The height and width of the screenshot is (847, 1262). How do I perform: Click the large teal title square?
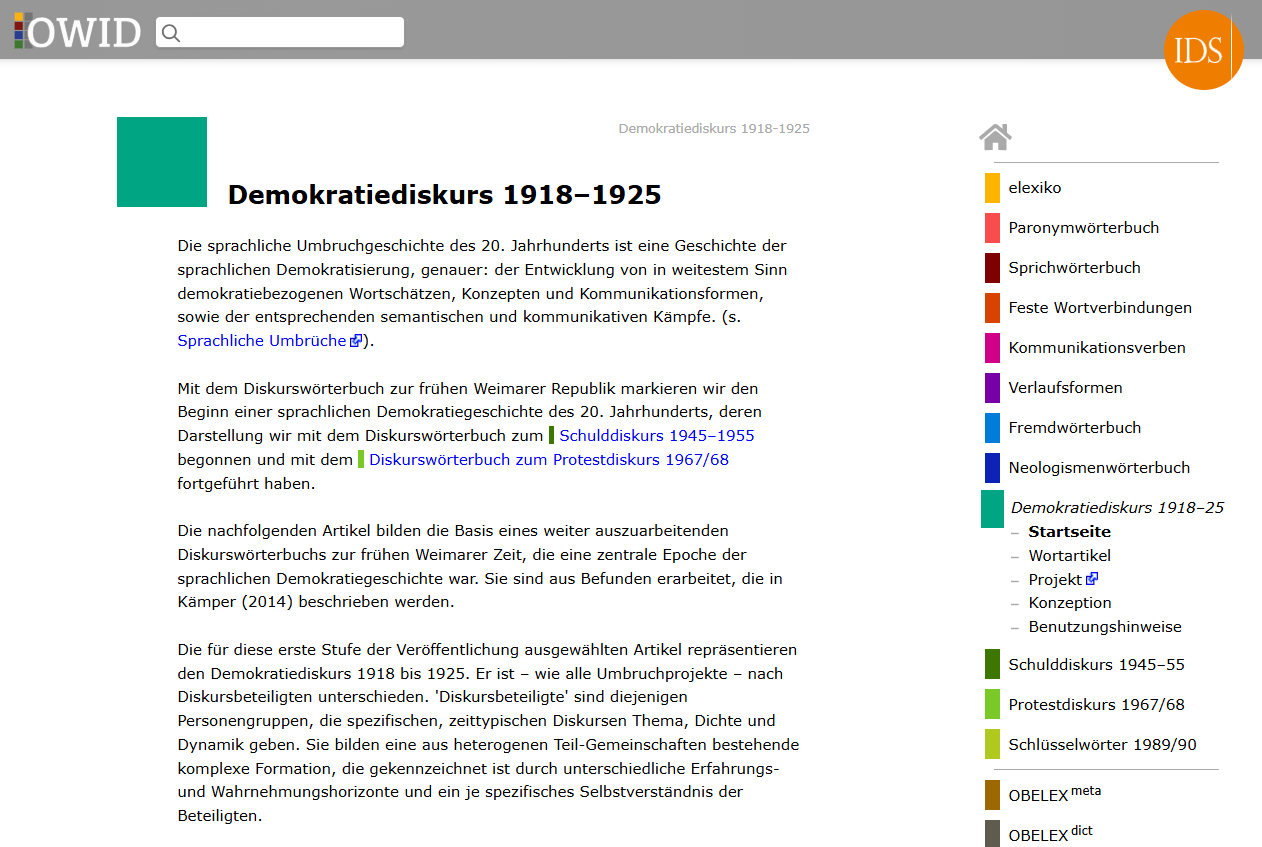pos(162,160)
